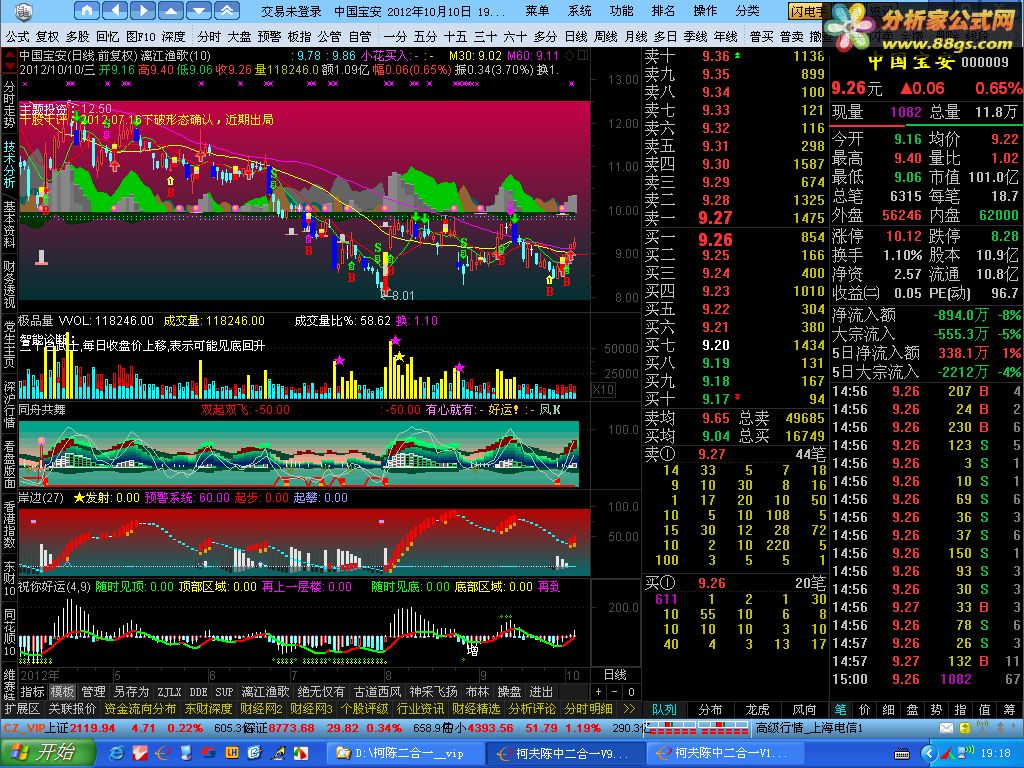
Task: Open the 指标 indicator selector
Action: pos(33,692)
